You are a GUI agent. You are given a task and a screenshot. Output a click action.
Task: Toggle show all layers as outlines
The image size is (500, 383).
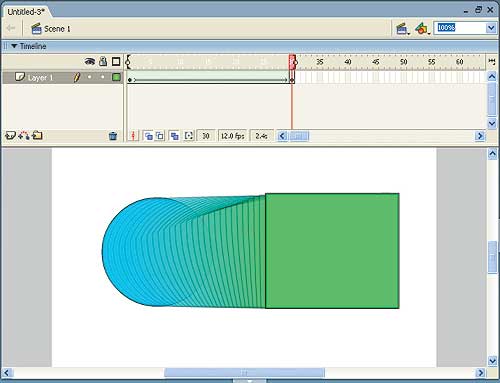coord(116,61)
